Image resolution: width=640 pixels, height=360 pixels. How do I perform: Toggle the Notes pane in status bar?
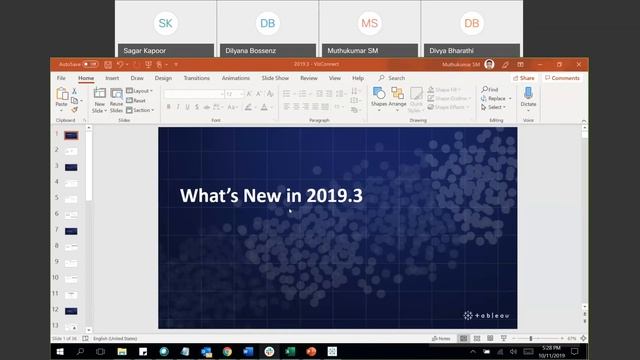click(x=441, y=338)
